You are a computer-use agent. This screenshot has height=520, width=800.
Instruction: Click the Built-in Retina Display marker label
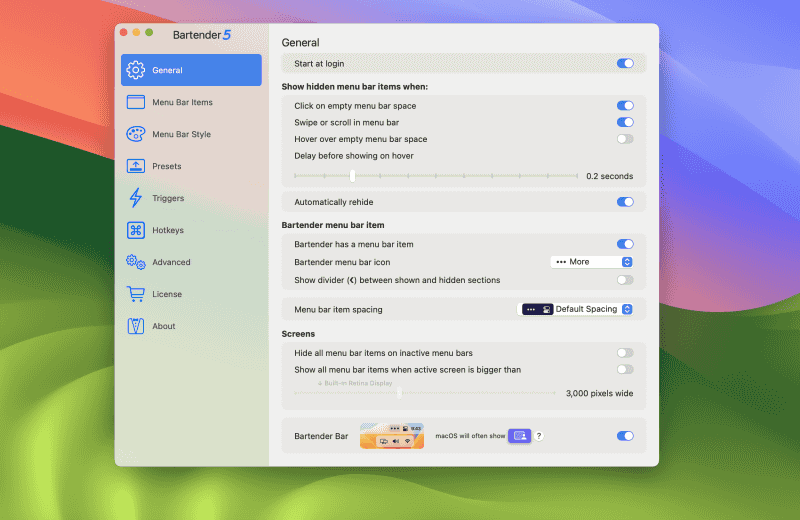(355, 383)
